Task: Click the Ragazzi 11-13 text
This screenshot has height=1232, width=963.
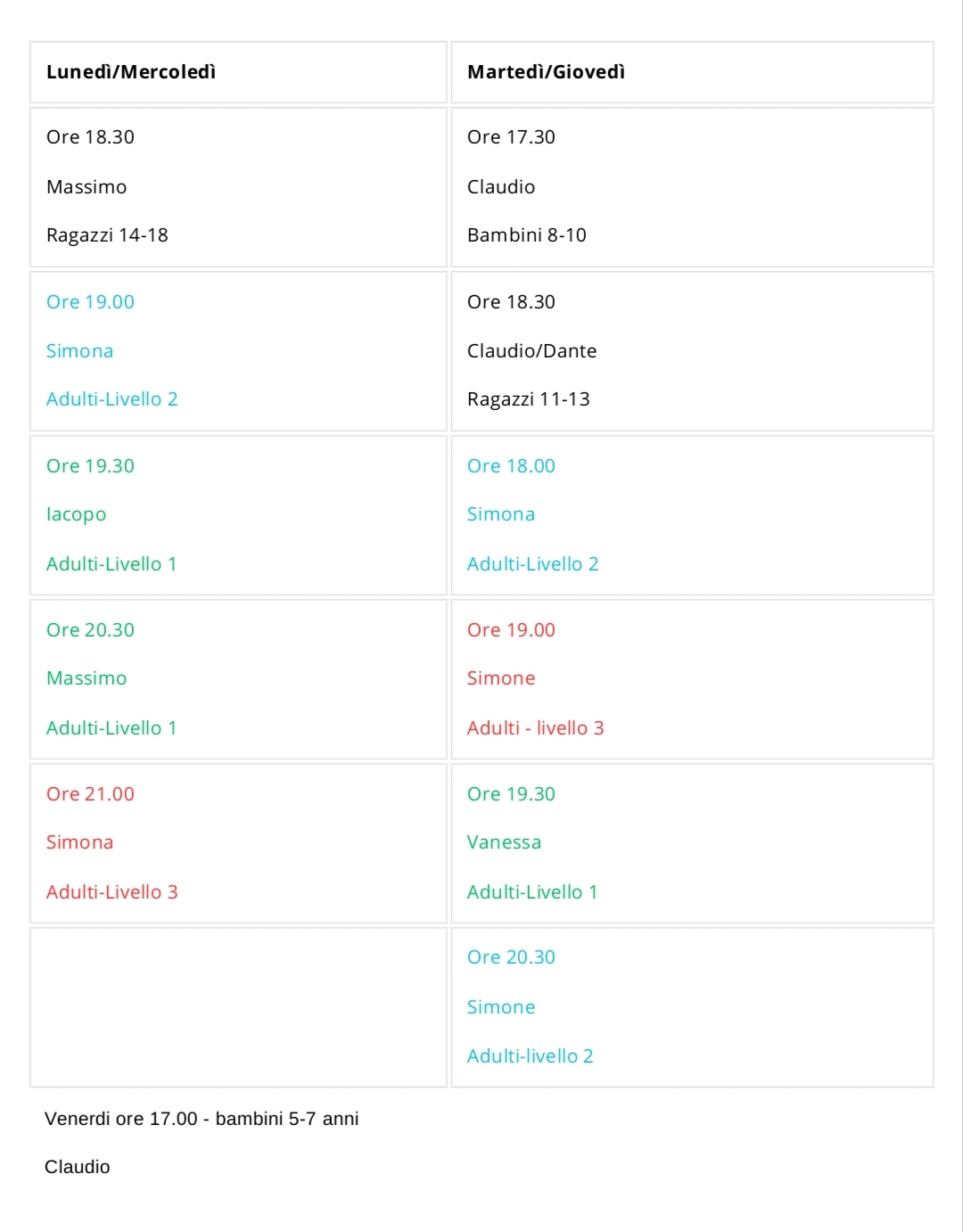Action: [529, 399]
